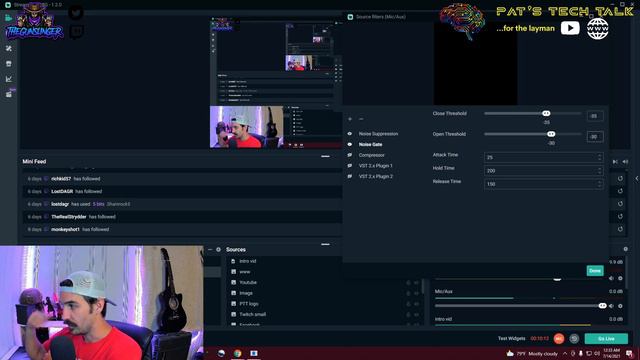Click the Open Threshold value box
Screen dimensions: 640x360
tap(595, 137)
